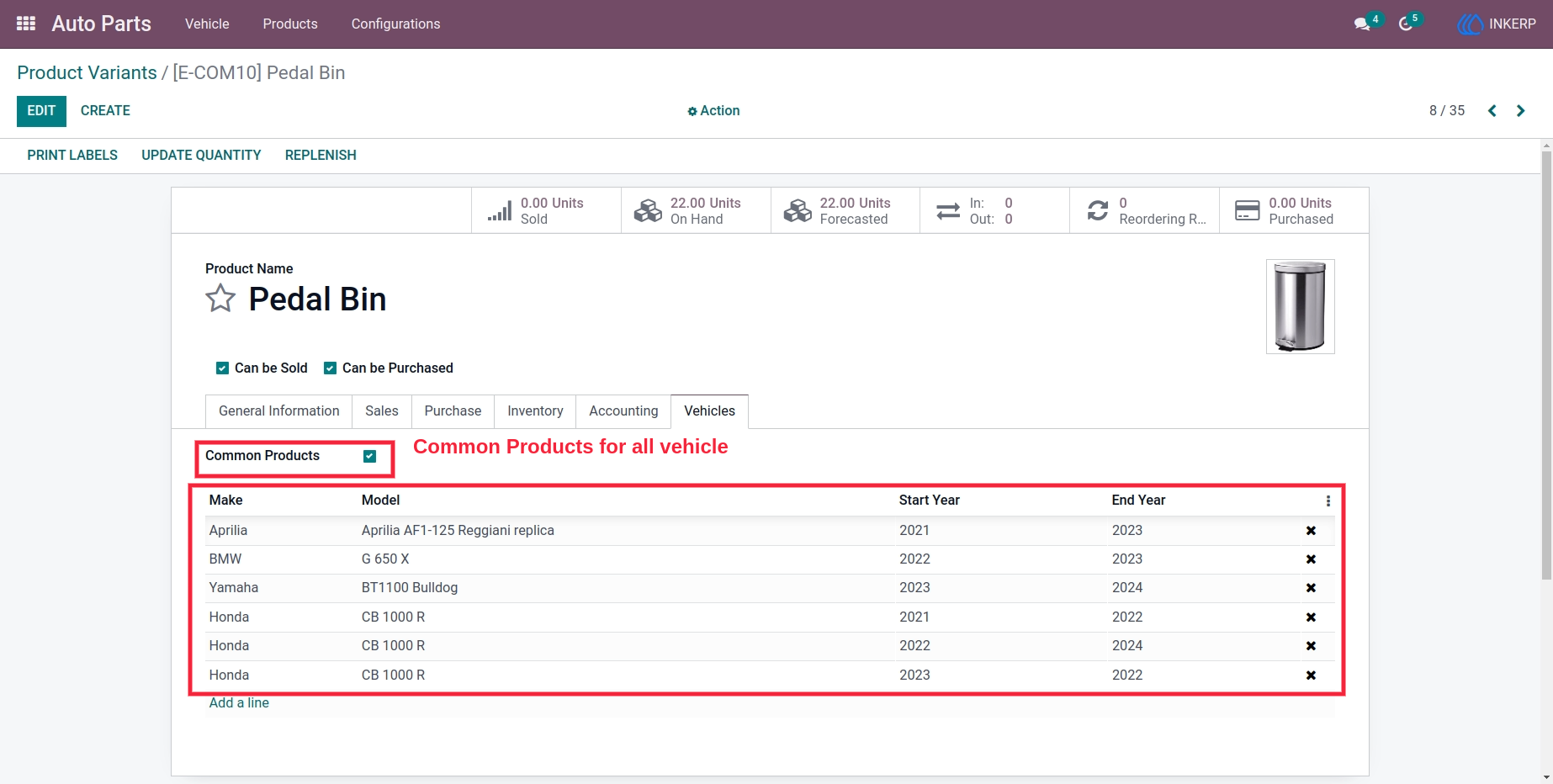Delete the Aprilia AF1-125 vehicle row

point(1311,531)
